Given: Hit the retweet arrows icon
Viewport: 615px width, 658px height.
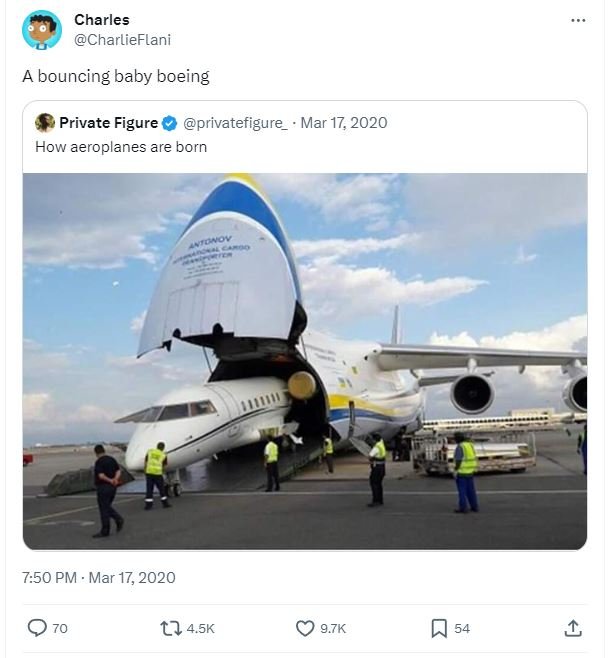Looking at the screenshot, I should 170,628.
